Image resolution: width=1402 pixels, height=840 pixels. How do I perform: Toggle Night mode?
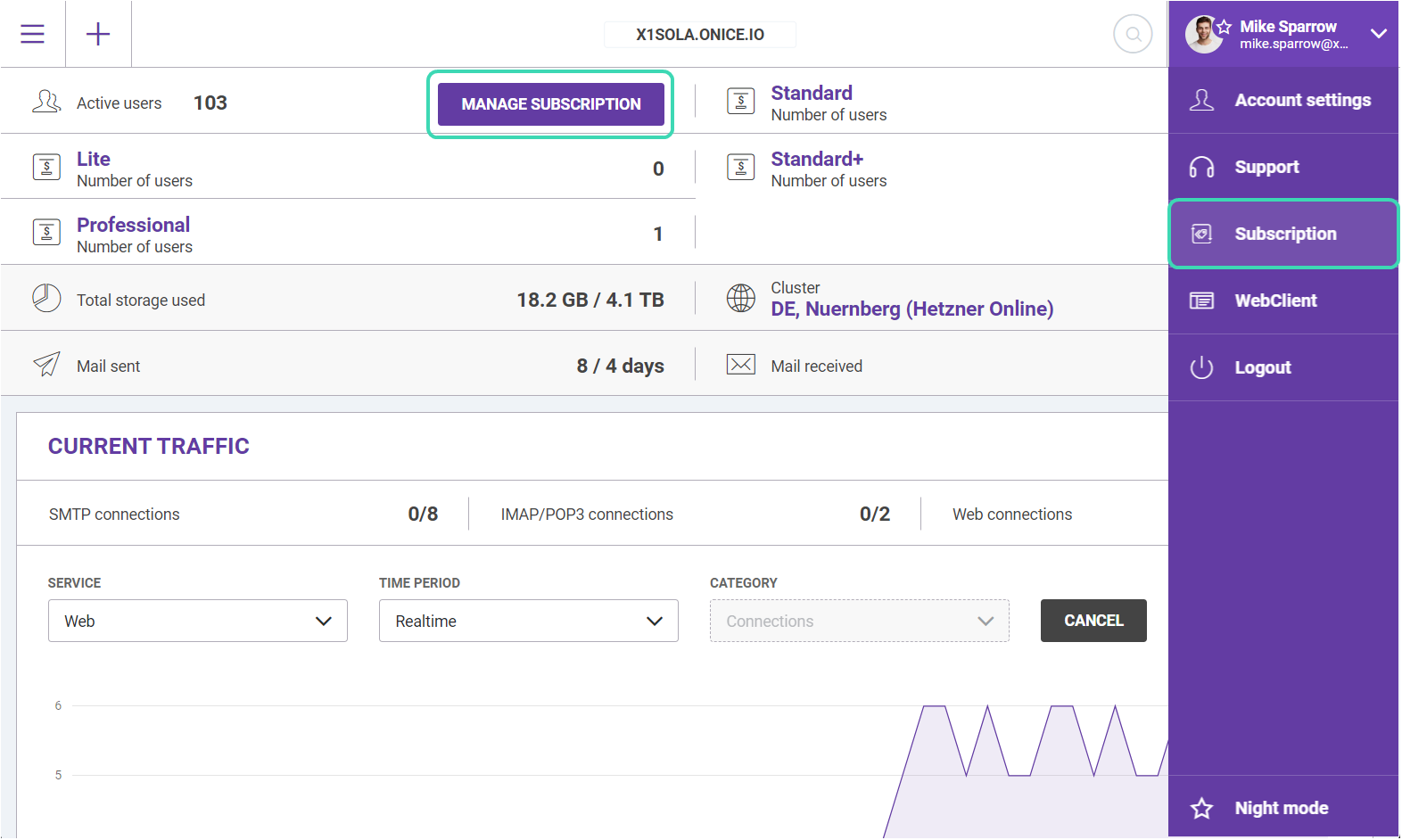[x=1281, y=808]
